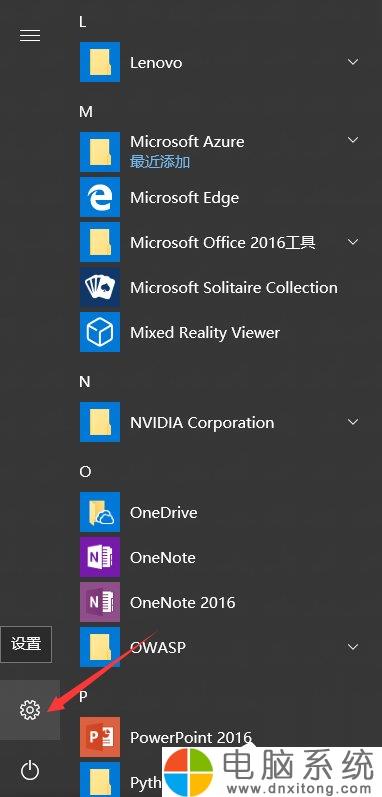This screenshot has width=382, height=797.
Task: Jump to apps via letter M header
Action: [x=86, y=112]
